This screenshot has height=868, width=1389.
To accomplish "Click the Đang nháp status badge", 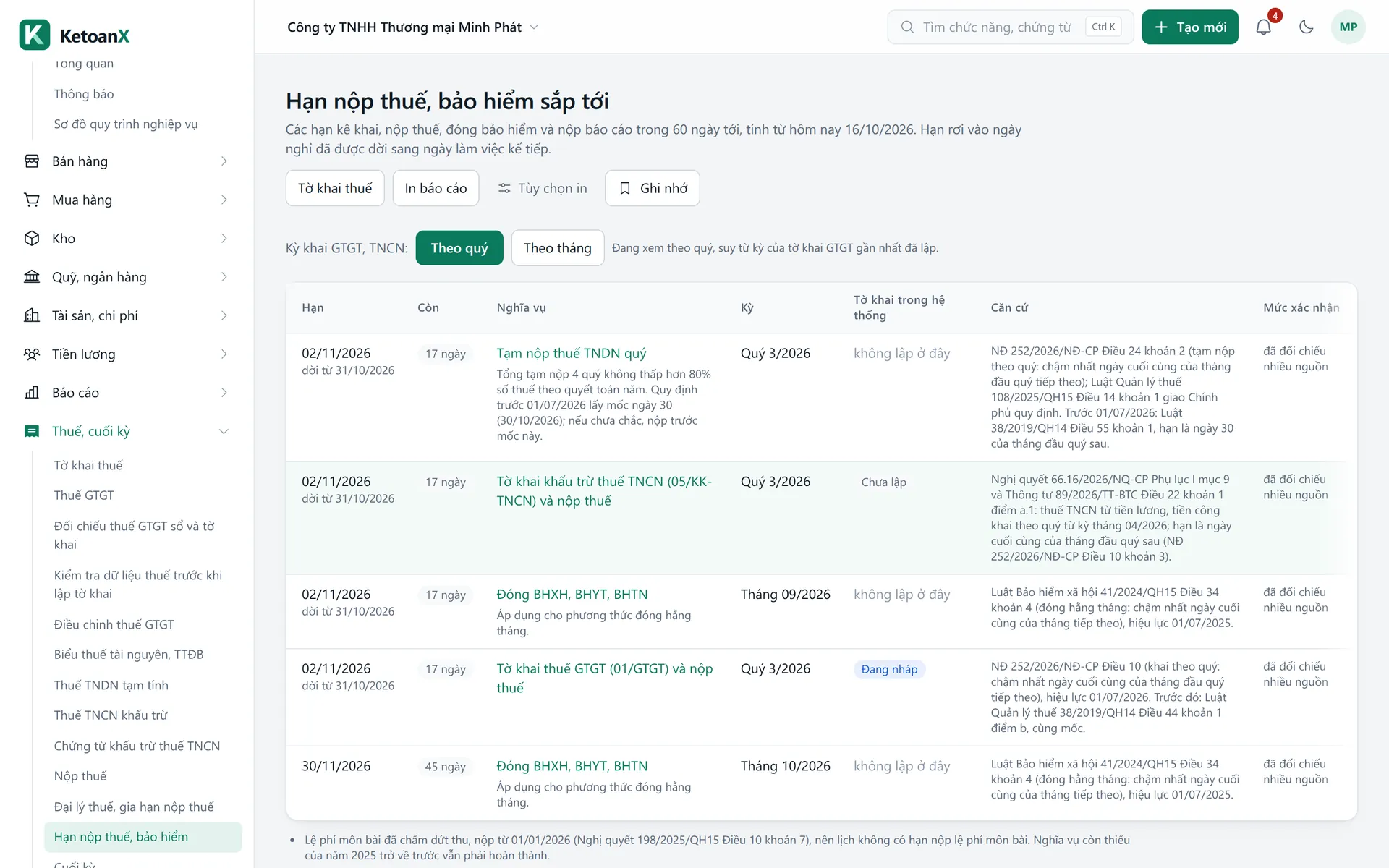I will coord(889,670).
